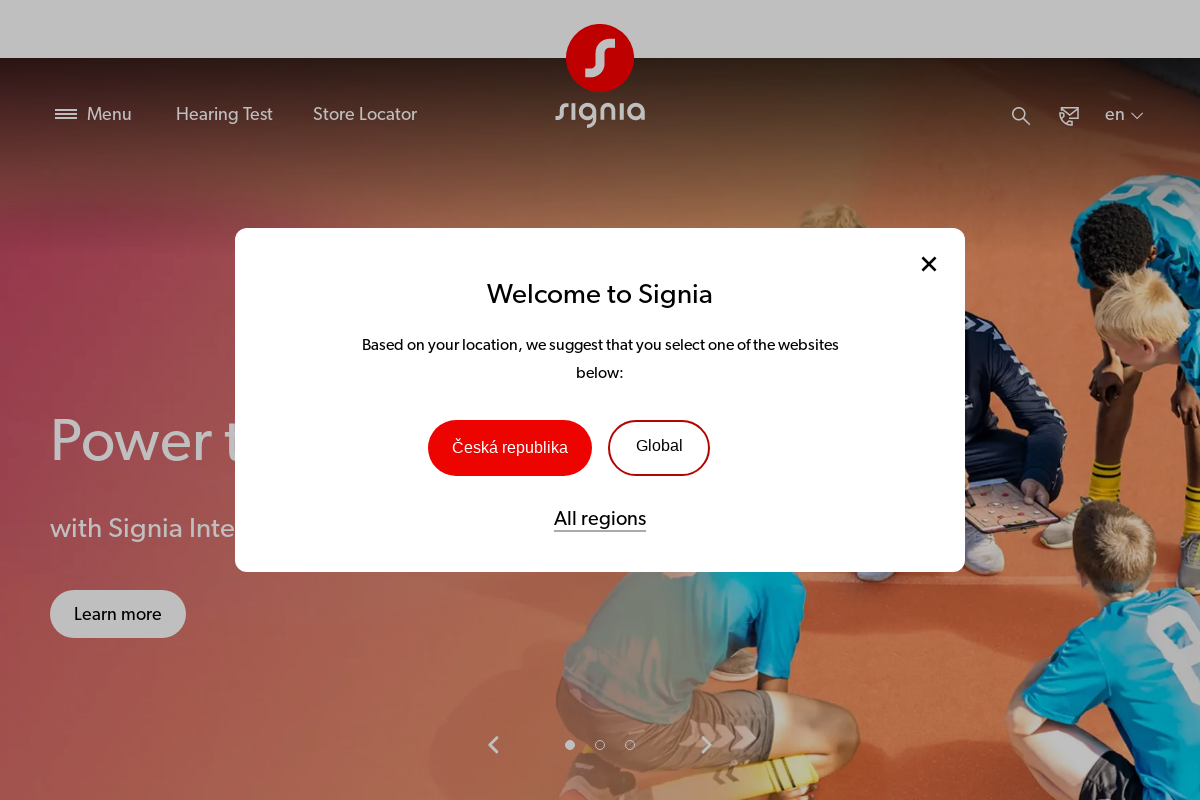
Task: Open the All regions link
Action: pyautogui.click(x=600, y=519)
